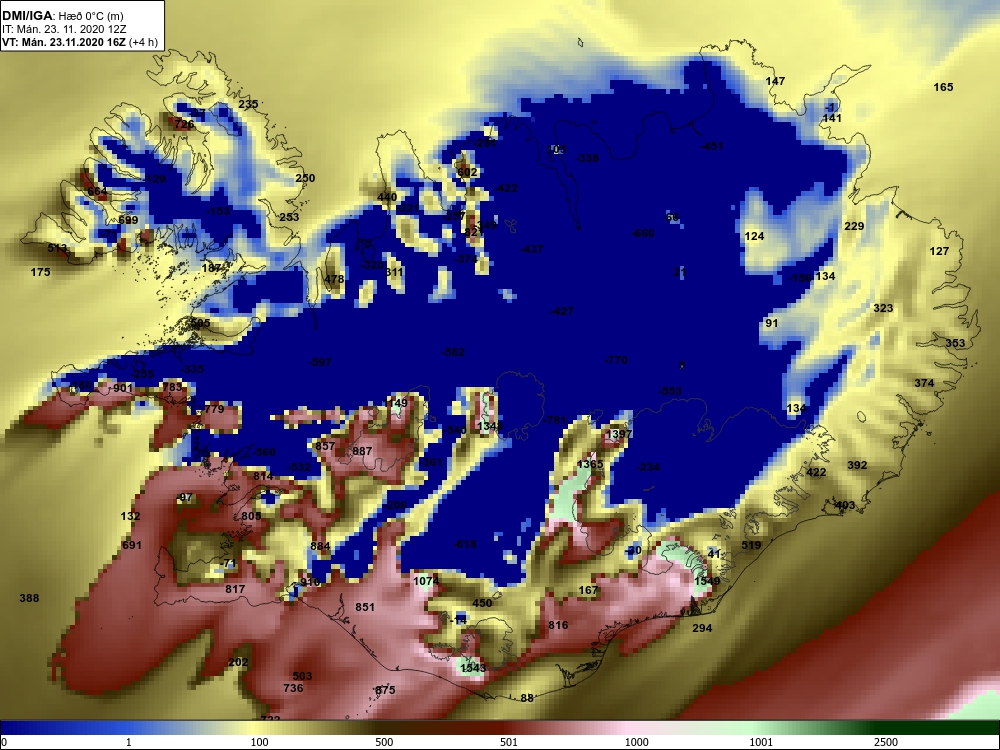1000x750 pixels.
Task: Click the "392" value on the map
Action: [x=857, y=465]
